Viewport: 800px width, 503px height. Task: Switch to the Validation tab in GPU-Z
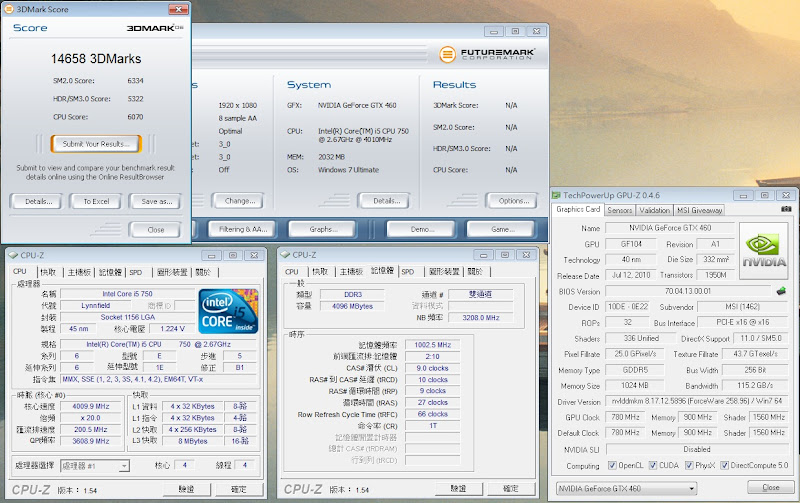click(x=654, y=210)
